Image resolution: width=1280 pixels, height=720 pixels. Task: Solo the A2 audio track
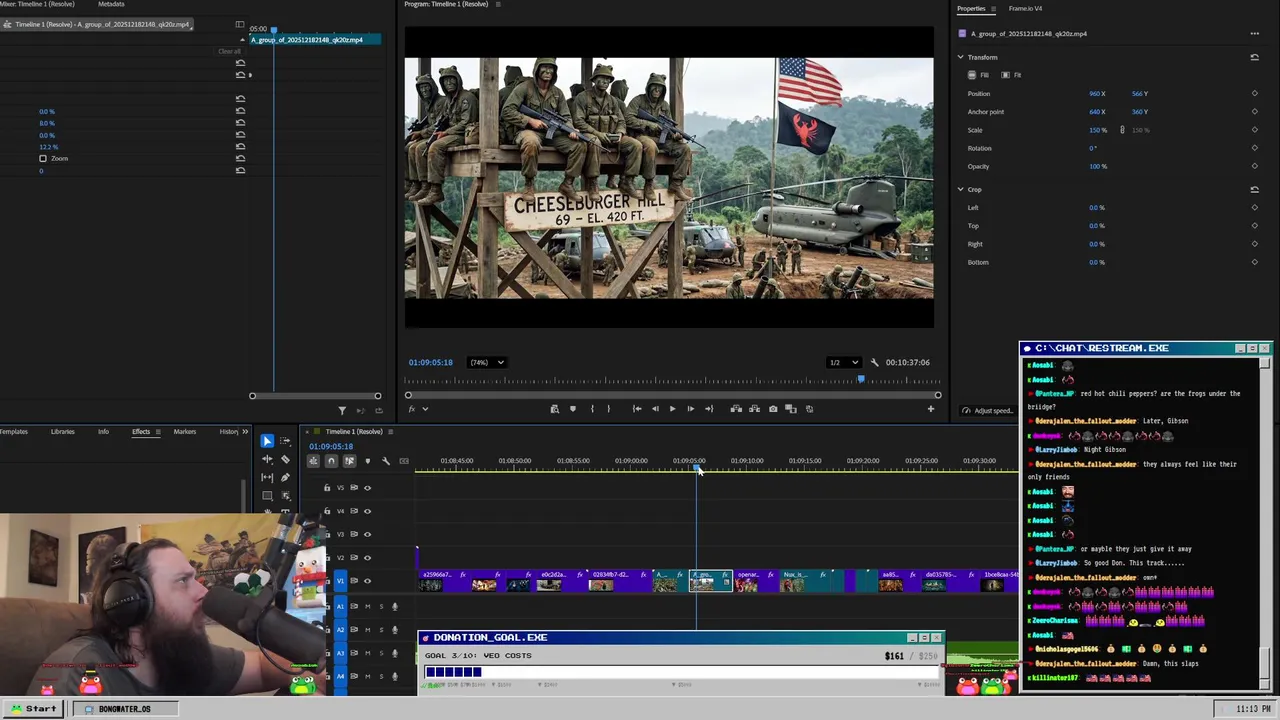point(380,629)
